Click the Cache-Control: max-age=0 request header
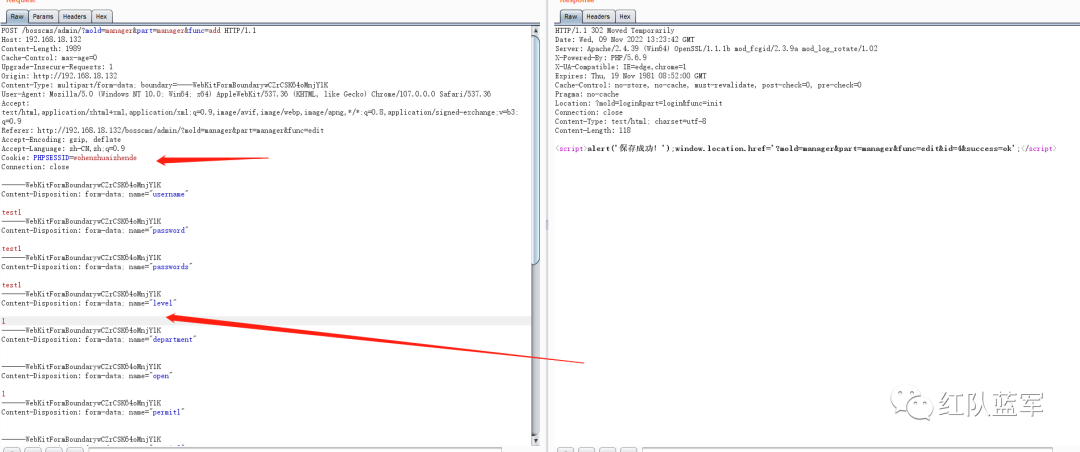 (x=50, y=58)
